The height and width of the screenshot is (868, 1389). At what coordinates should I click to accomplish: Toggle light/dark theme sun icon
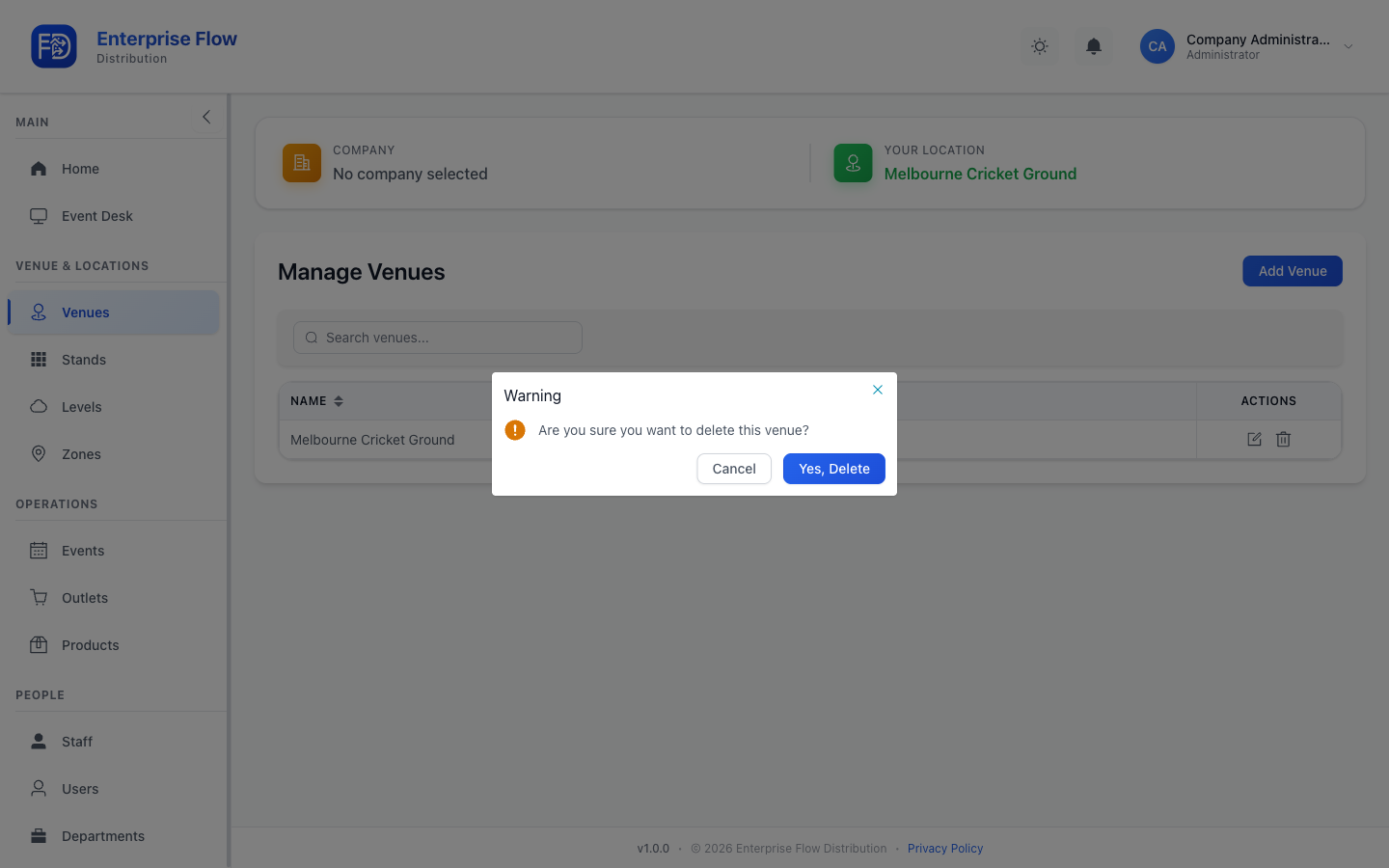point(1040,46)
